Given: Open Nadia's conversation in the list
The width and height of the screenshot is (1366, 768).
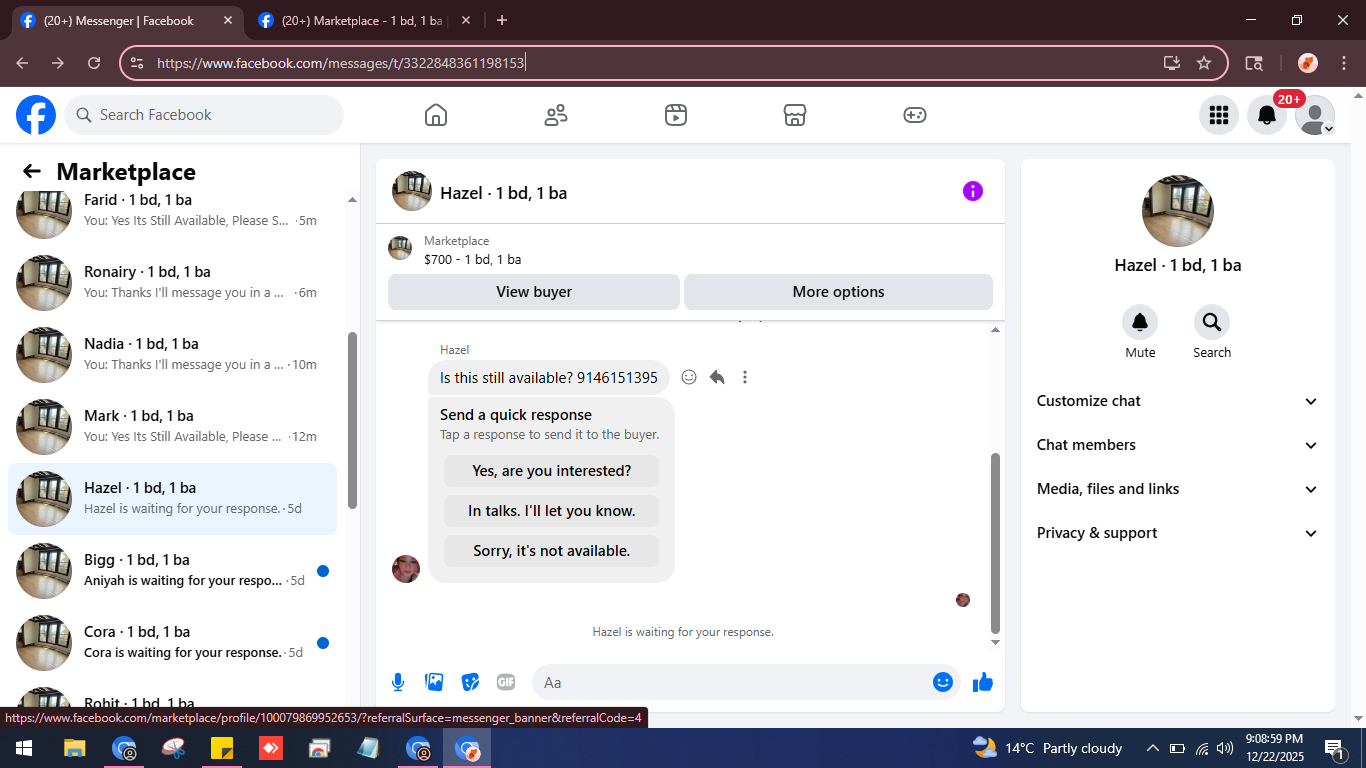Looking at the screenshot, I should coord(172,355).
